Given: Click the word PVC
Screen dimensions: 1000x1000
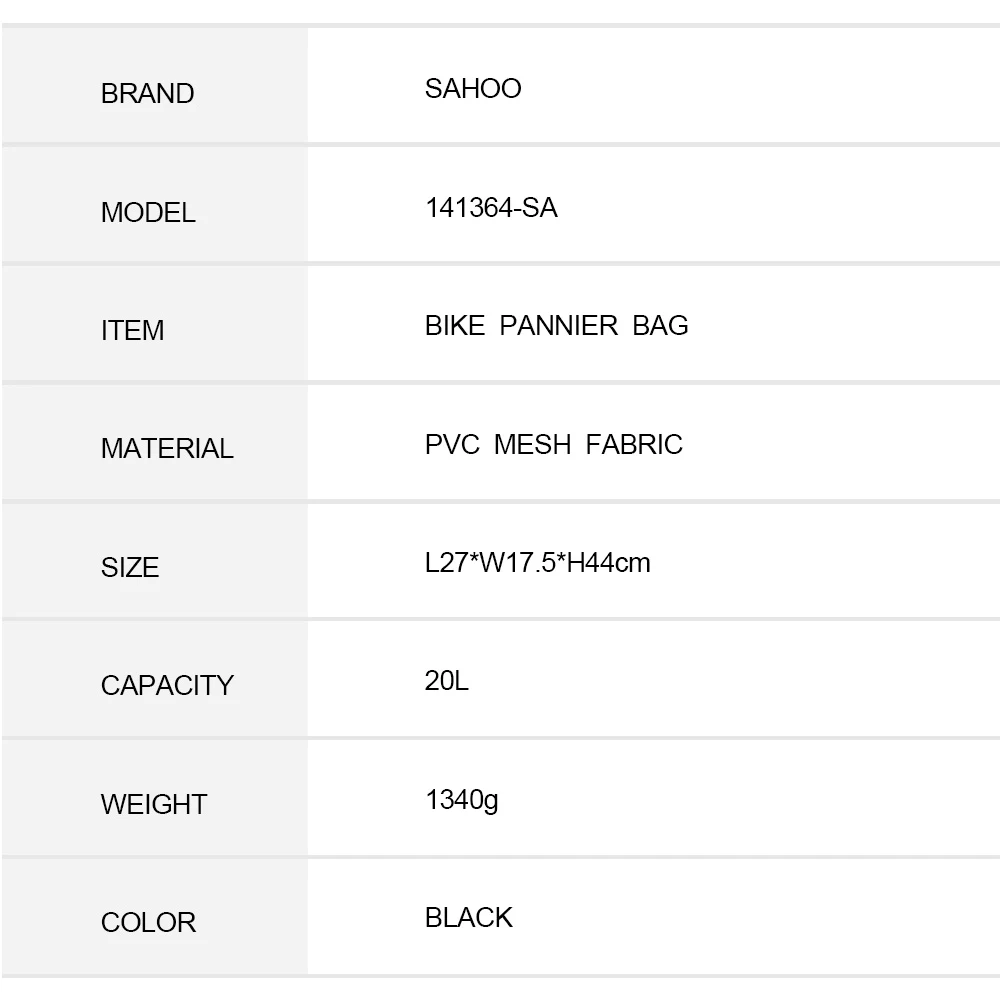Looking at the screenshot, I should point(452,444).
